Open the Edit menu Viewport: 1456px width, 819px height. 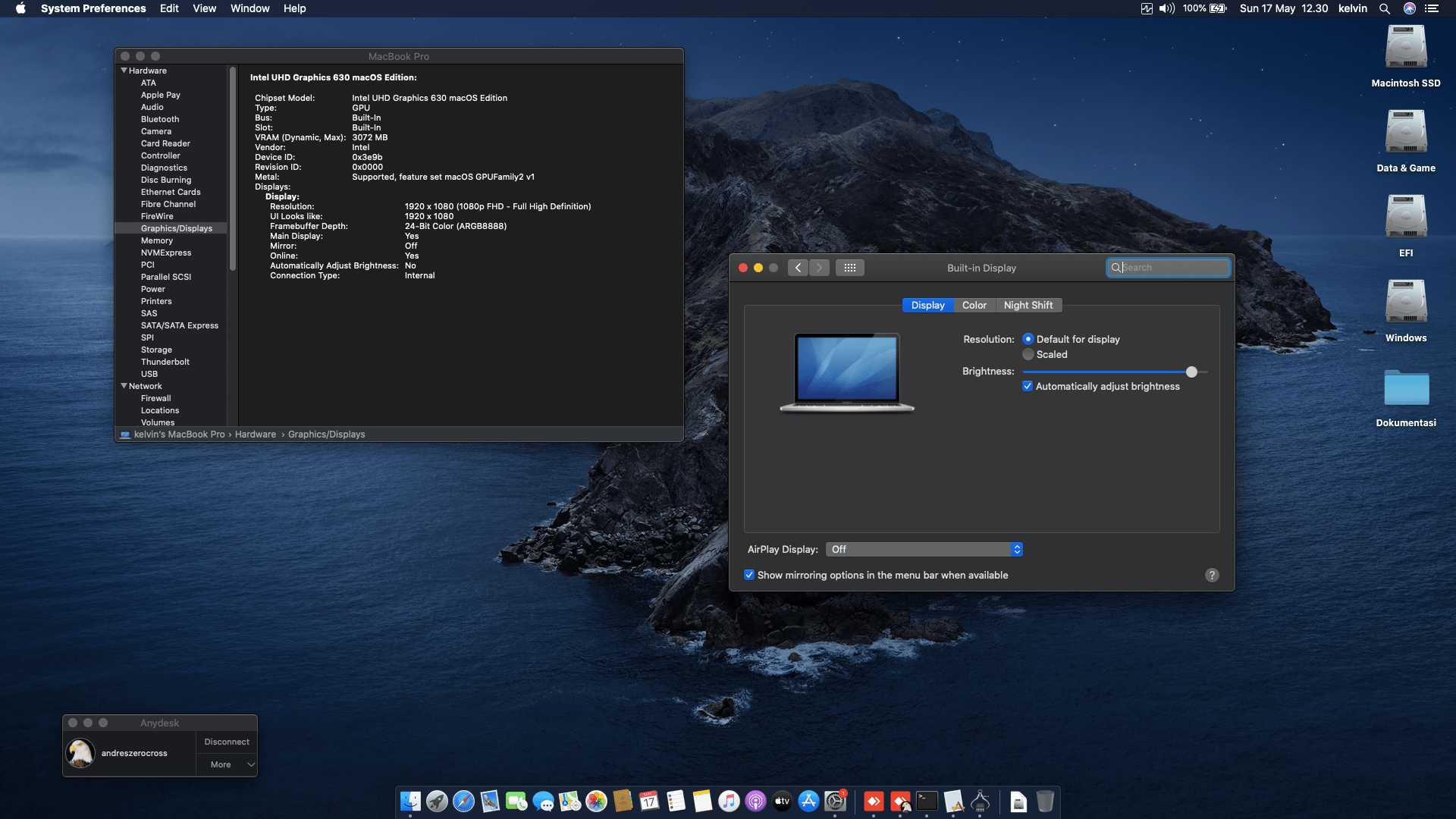[169, 8]
